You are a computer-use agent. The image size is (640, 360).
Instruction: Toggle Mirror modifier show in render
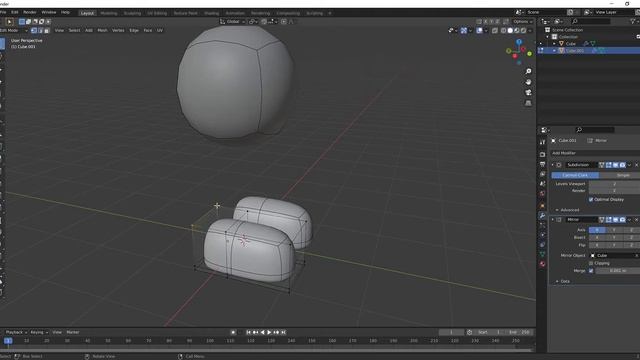click(x=622, y=220)
